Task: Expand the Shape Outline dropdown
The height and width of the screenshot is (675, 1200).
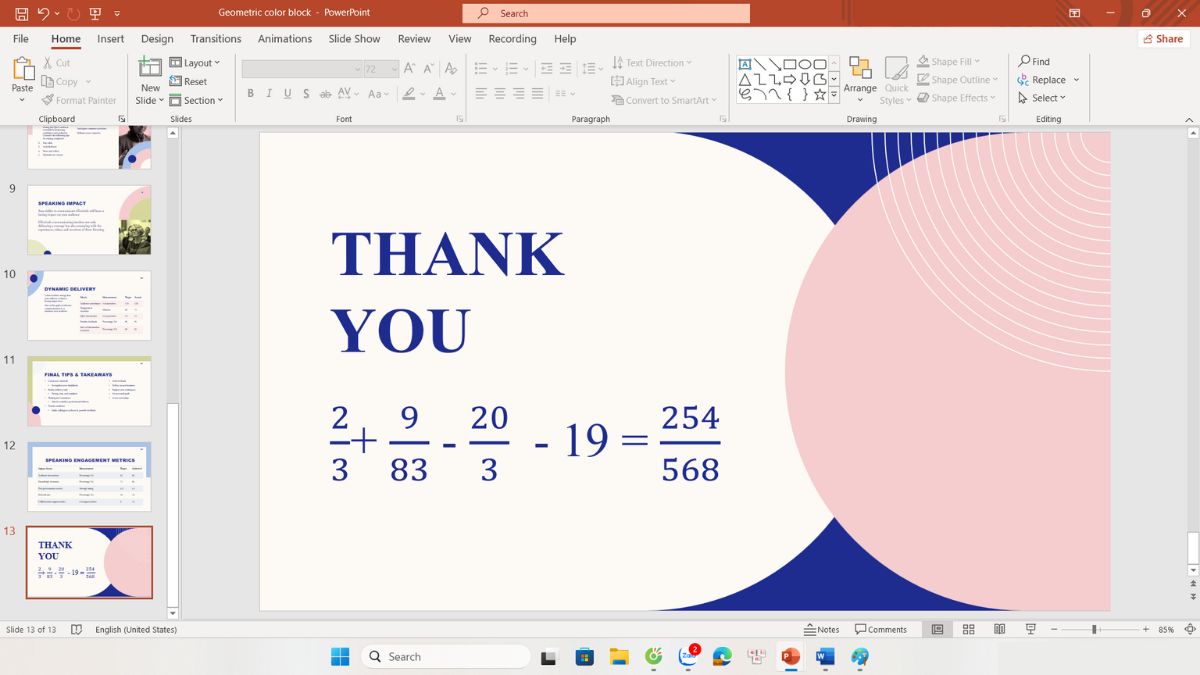Action: (958, 80)
